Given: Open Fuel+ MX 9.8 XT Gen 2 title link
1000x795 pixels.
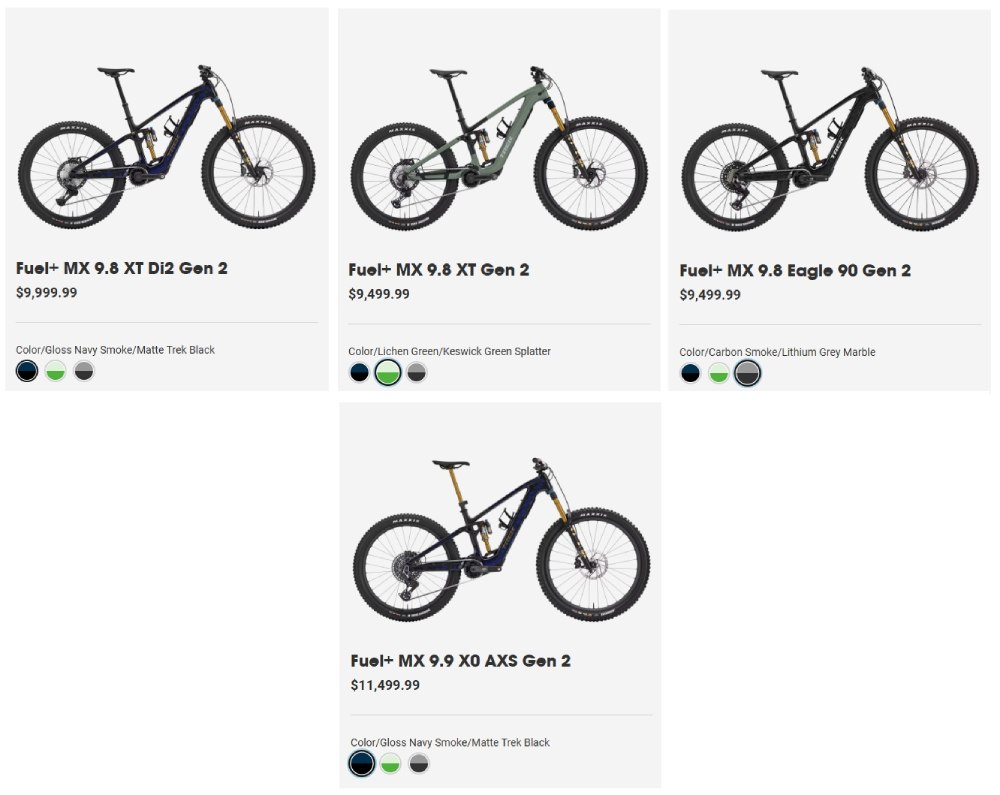Looking at the screenshot, I should point(439,270).
